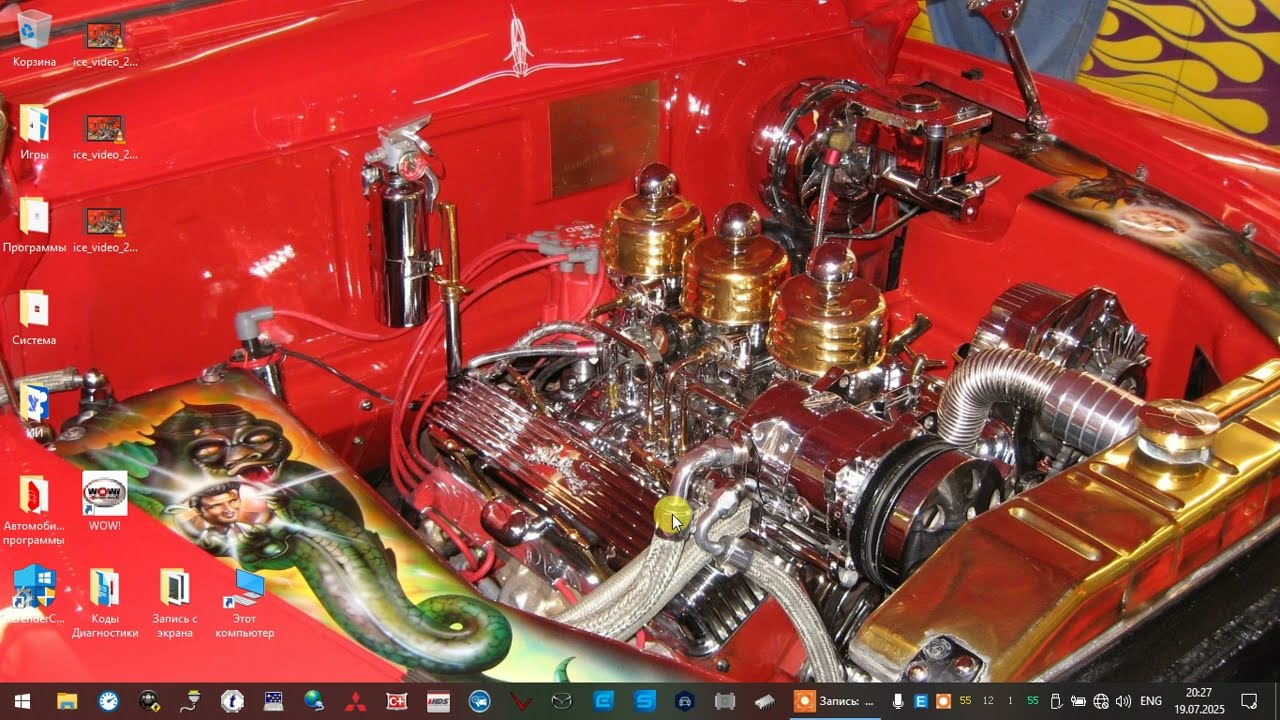Open the red V-shaped logo taskbar app

(520, 701)
